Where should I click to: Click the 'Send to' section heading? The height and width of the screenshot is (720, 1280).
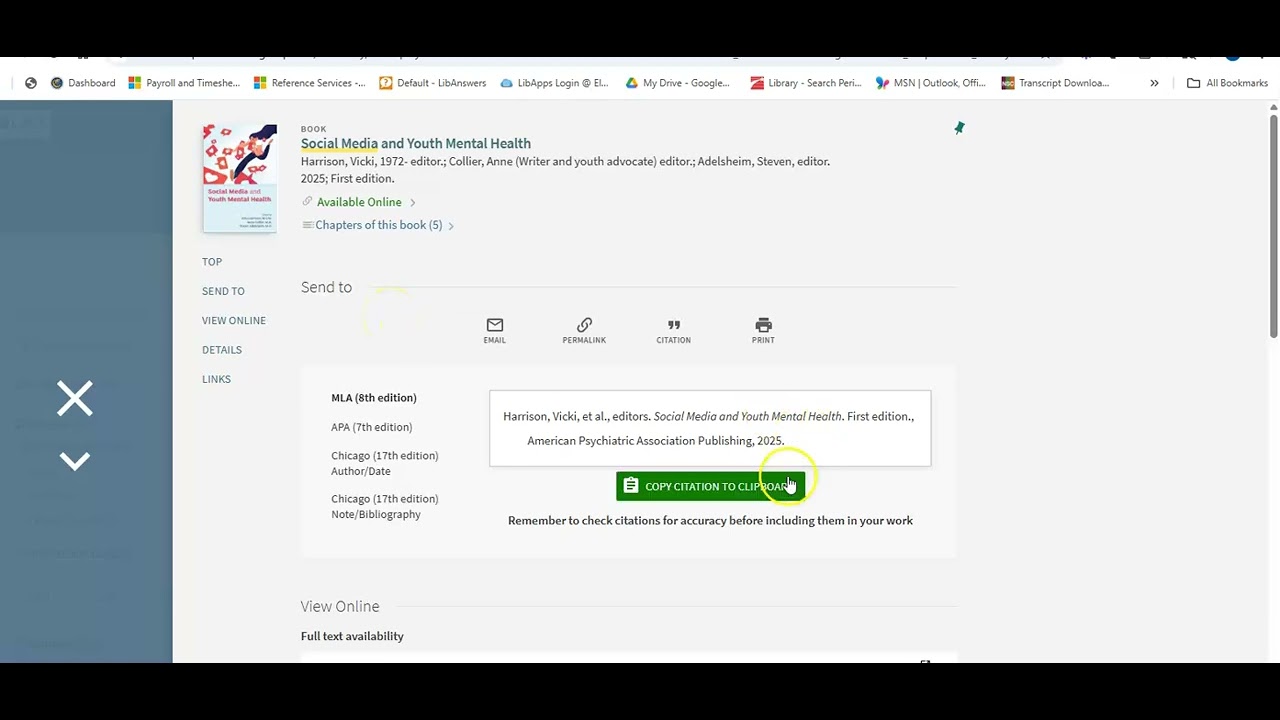[326, 287]
